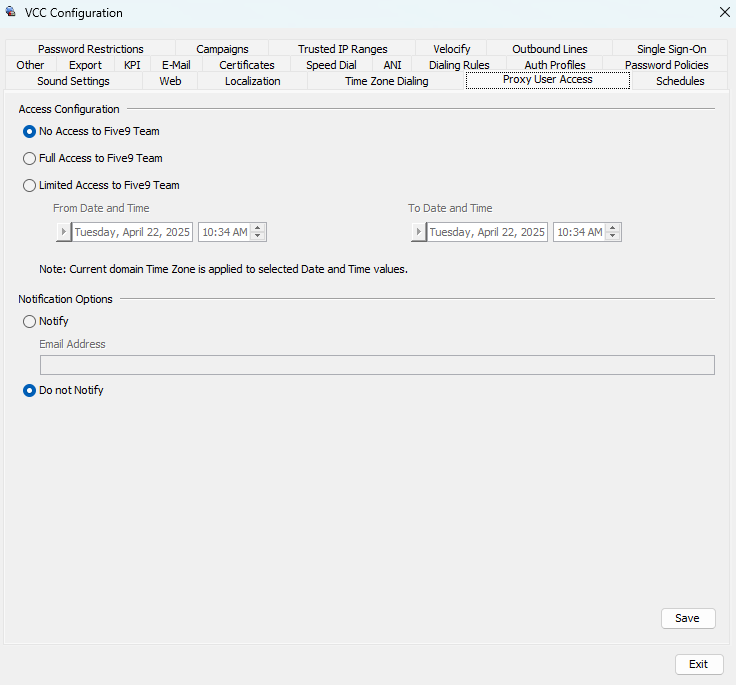The height and width of the screenshot is (685, 736).
Task: Decrease To time with down spinner arrow
Action: pos(613,236)
